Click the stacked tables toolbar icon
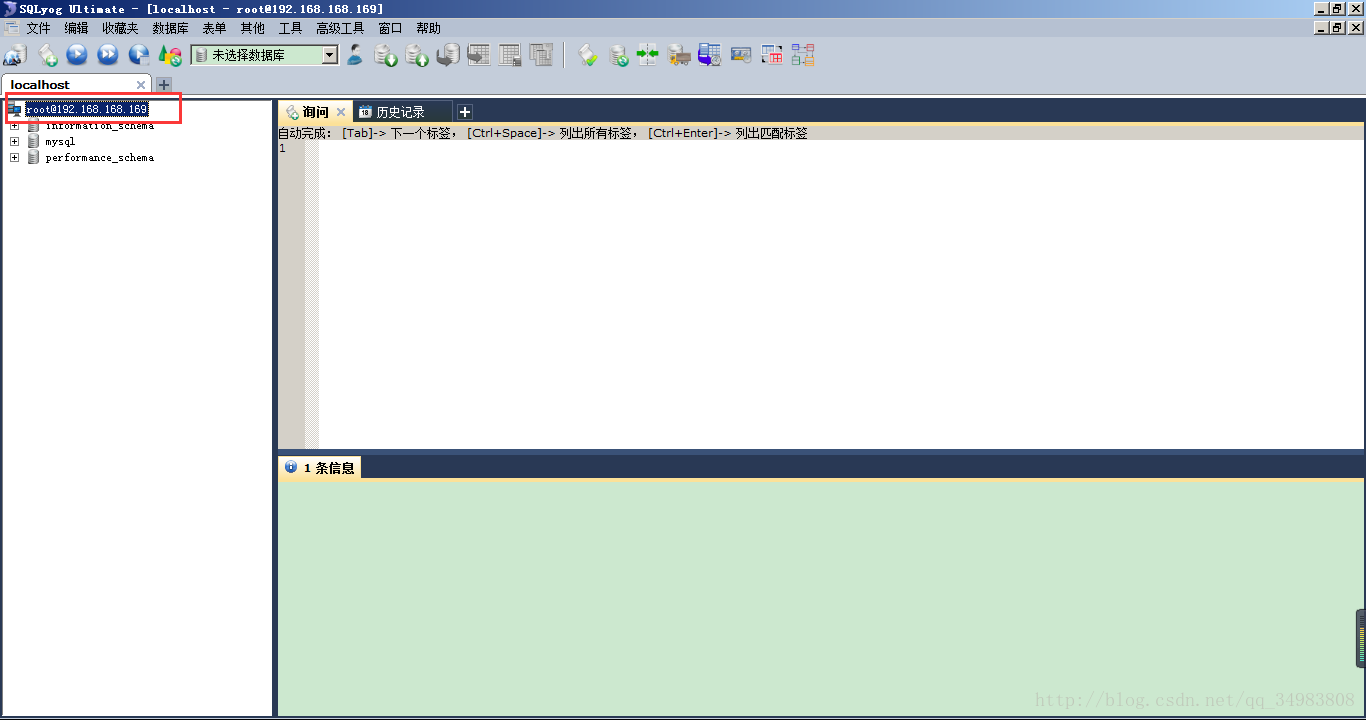 (541, 55)
